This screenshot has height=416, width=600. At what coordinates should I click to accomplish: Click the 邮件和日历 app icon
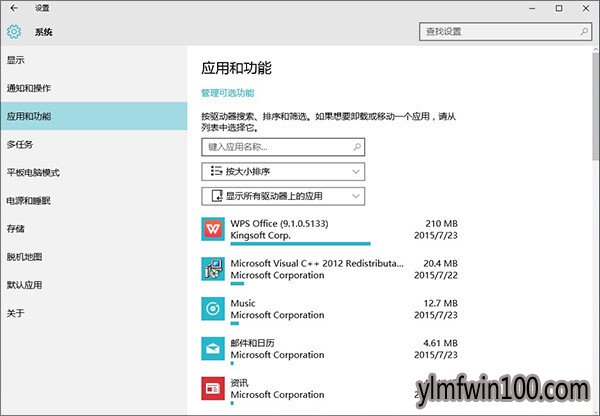213,349
